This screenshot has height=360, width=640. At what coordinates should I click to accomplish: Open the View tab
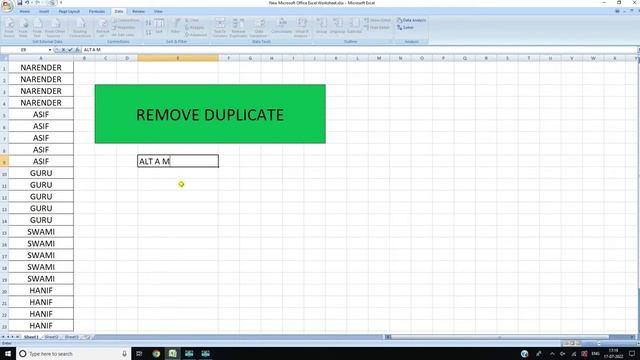(x=158, y=11)
